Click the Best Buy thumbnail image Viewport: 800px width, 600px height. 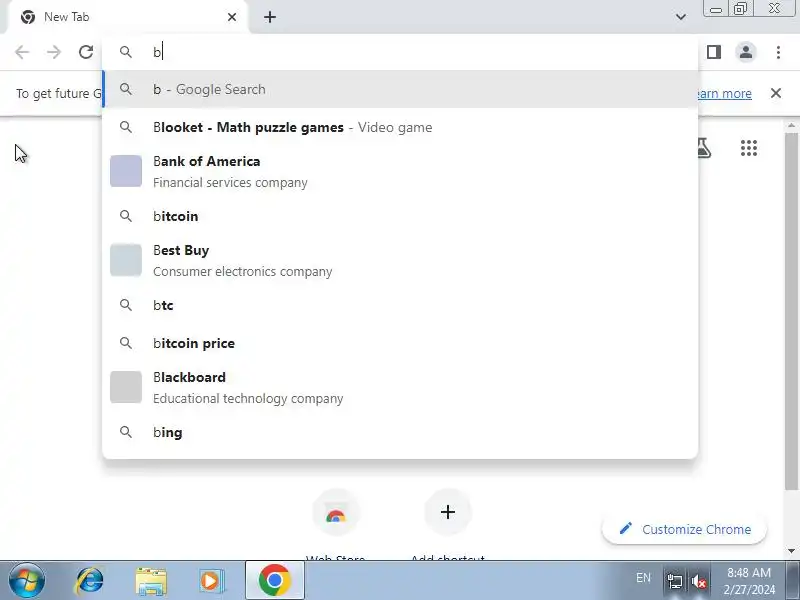(x=126, y=260)
